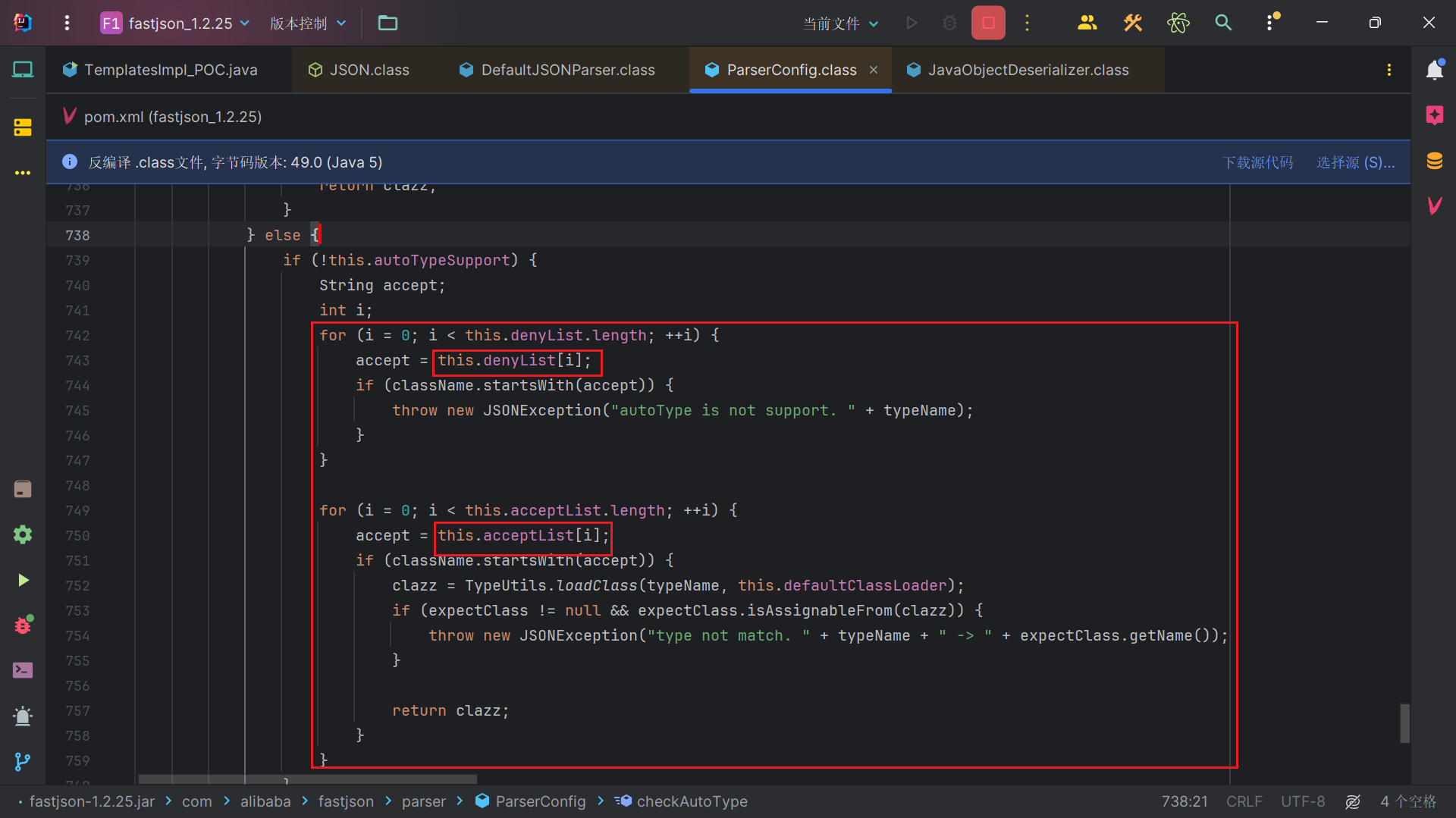The width and height of the screenshot is (1456, 818).
Task: Open the build tools hammer-wrench icon
Action: pos(1132,23)
